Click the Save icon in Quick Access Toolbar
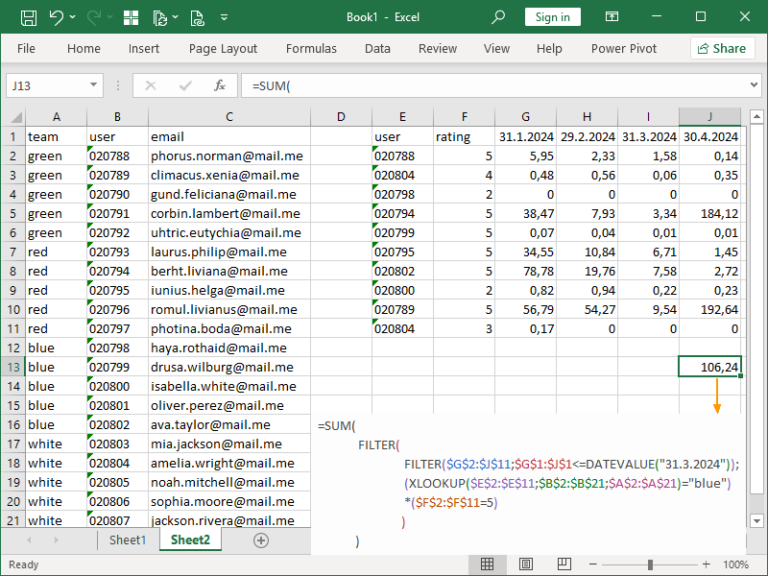768x576 pixels. click(28, 18)
